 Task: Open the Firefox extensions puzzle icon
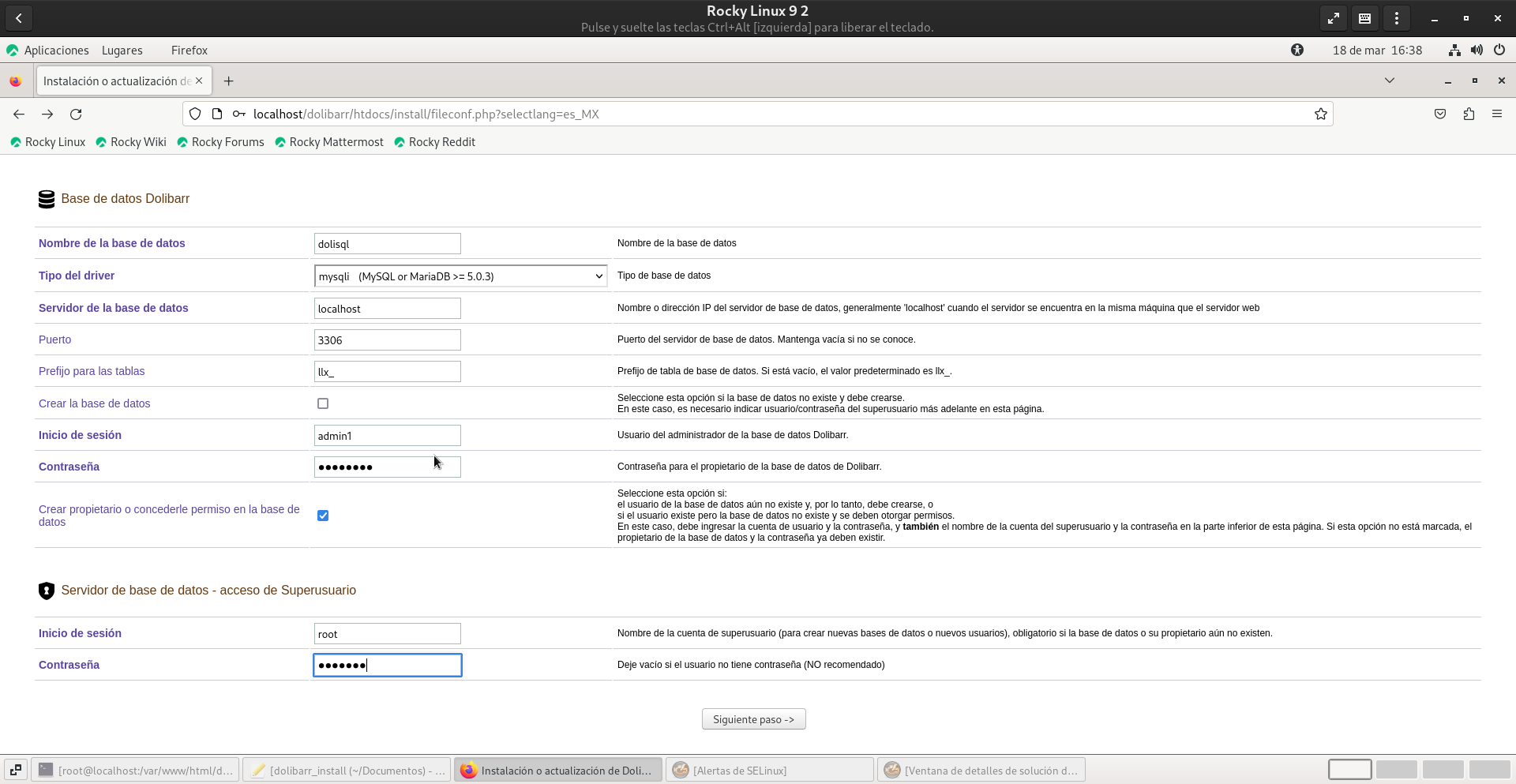(1469, 114)
